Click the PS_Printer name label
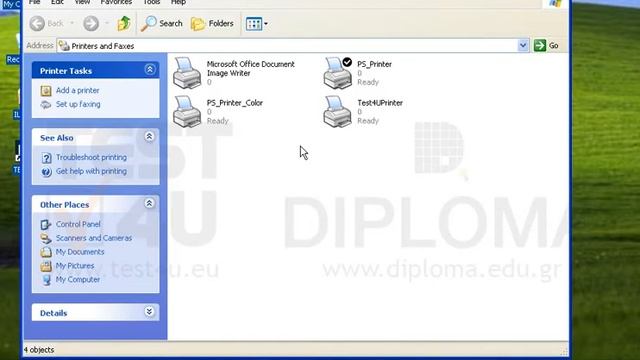This screenshot has height=360, width=640. click(x=374, y=64)
